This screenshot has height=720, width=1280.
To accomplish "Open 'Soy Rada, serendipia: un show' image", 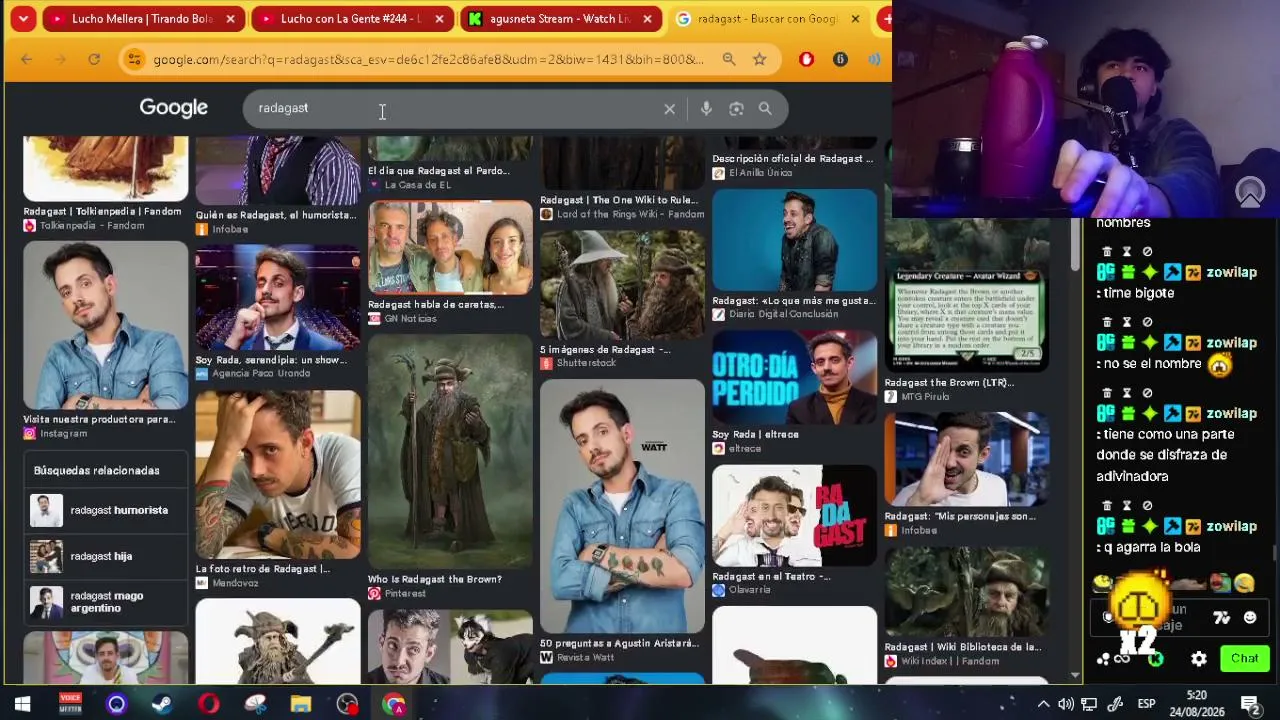I will [278, 297].
